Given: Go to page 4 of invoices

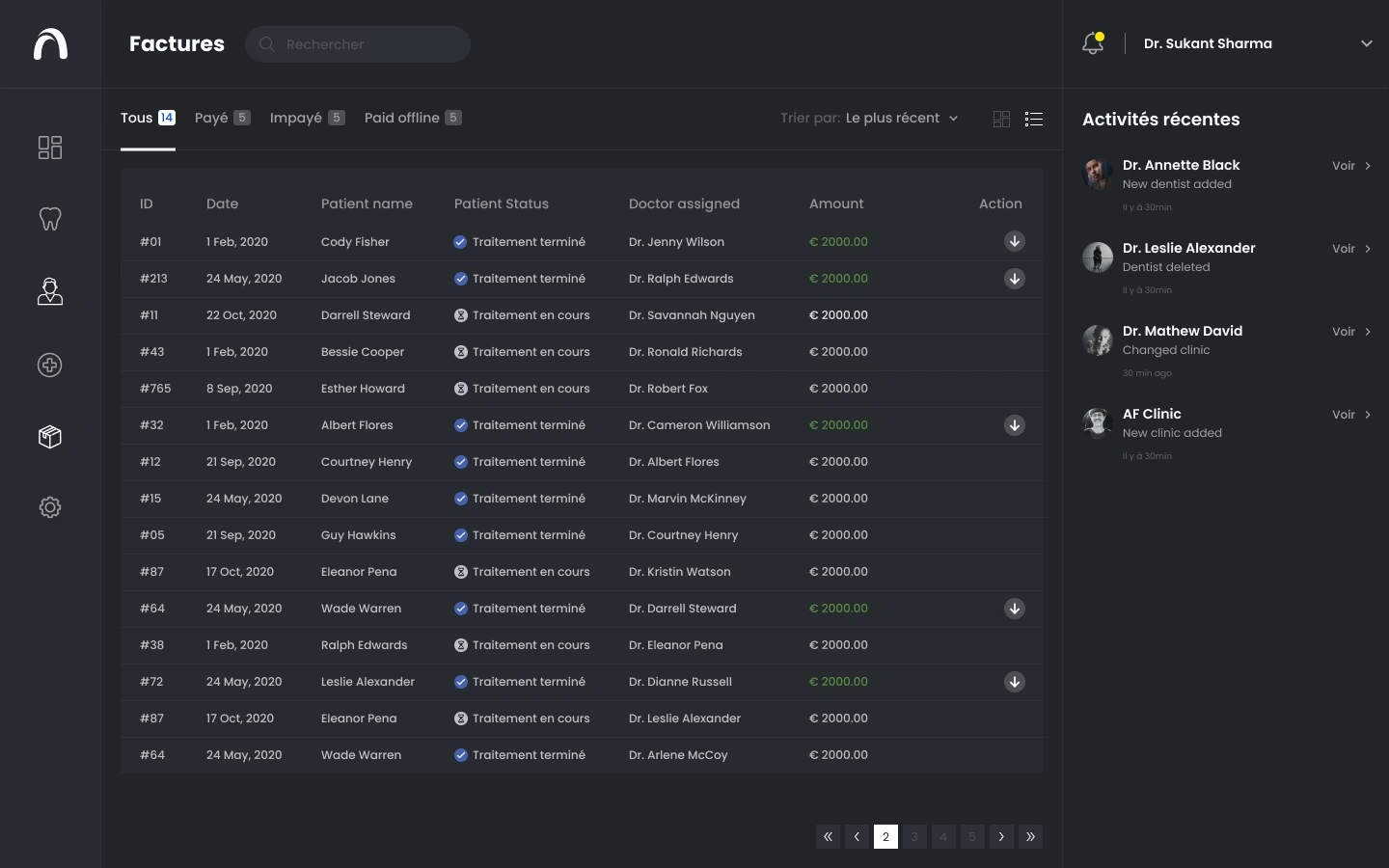Looking at the screenshot, I should tap(943, 837).
